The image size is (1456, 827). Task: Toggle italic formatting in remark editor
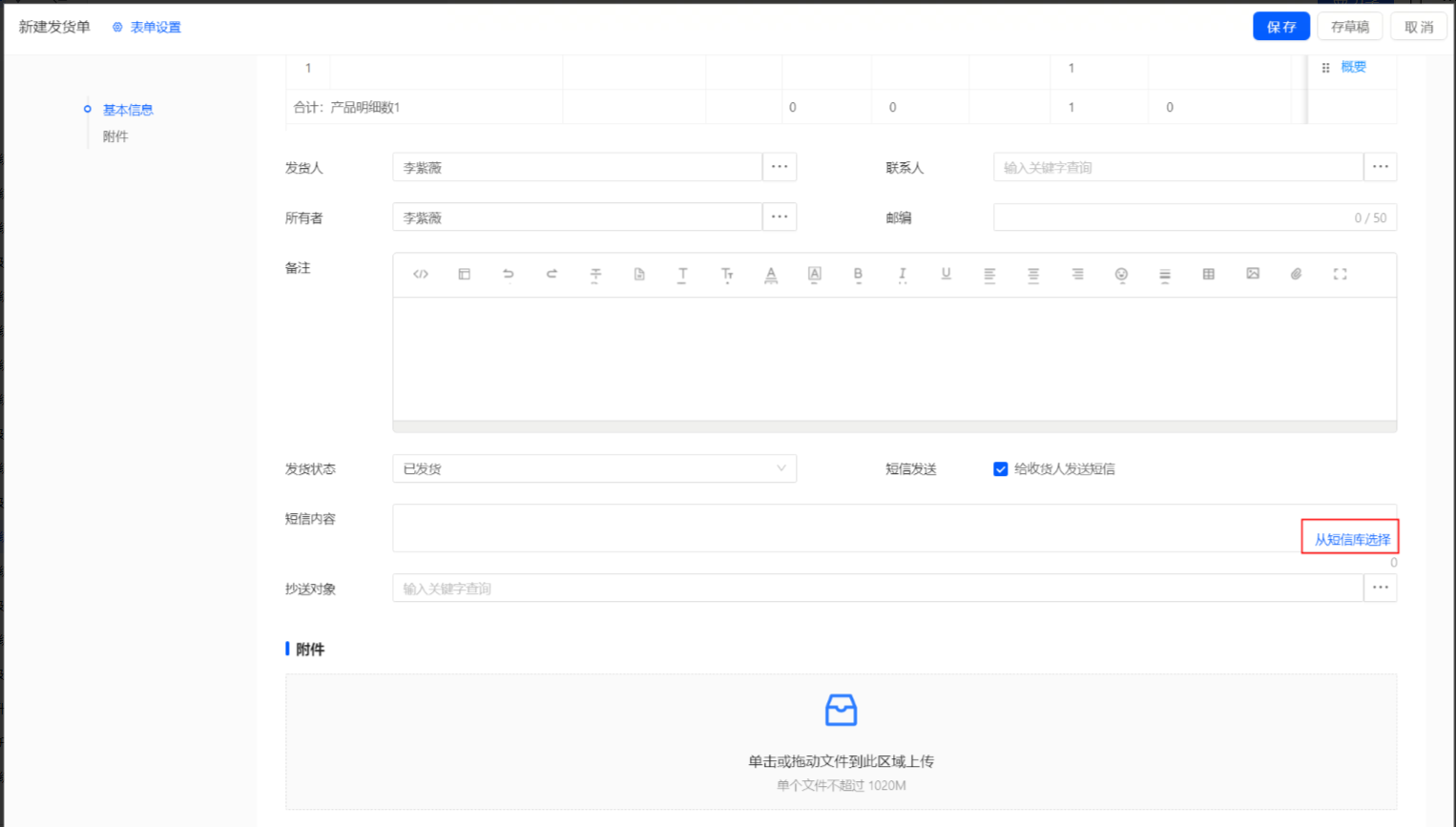point(903,275)
